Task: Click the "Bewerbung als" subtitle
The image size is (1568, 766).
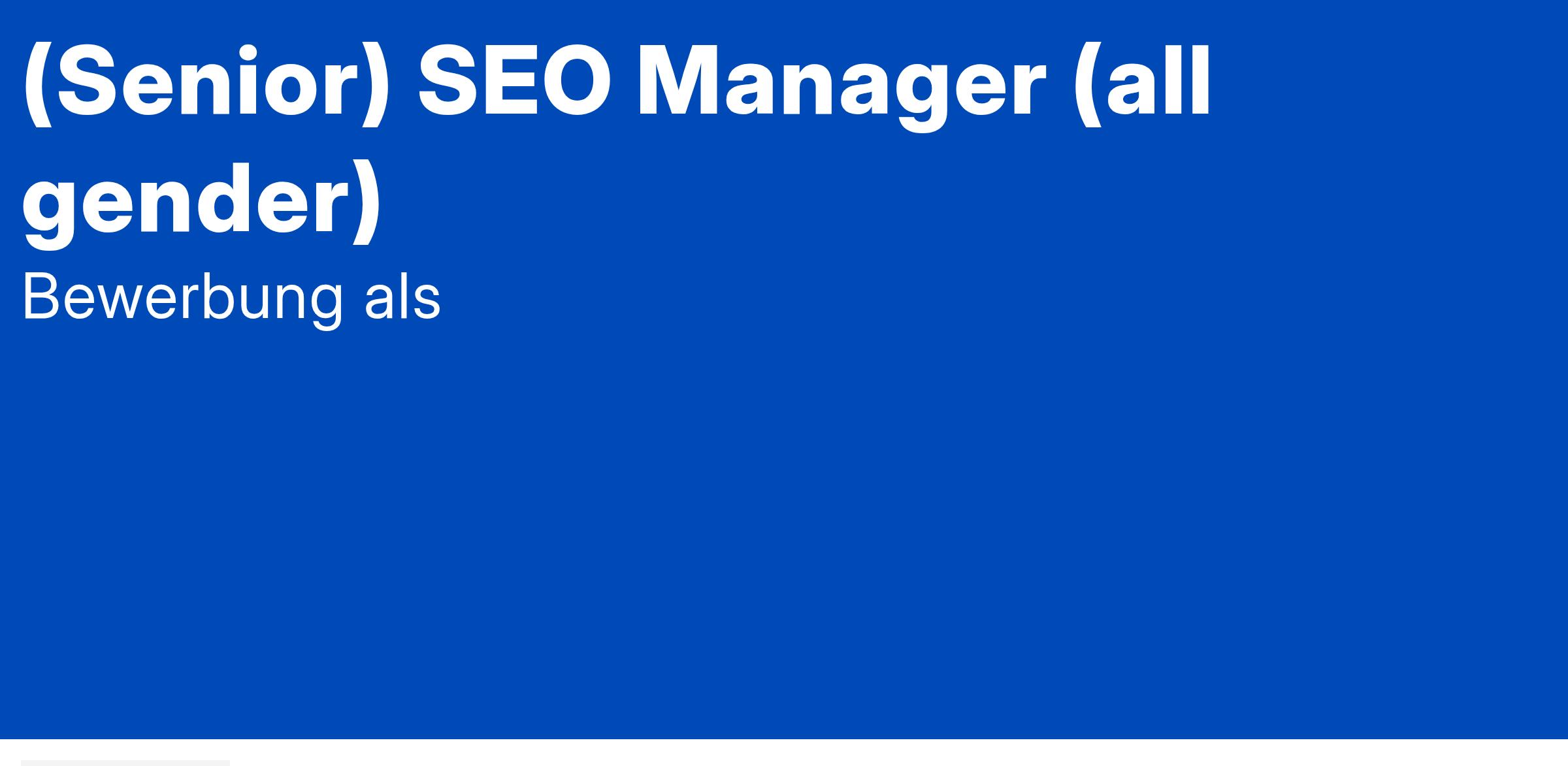Action: [x=231, y=298]
